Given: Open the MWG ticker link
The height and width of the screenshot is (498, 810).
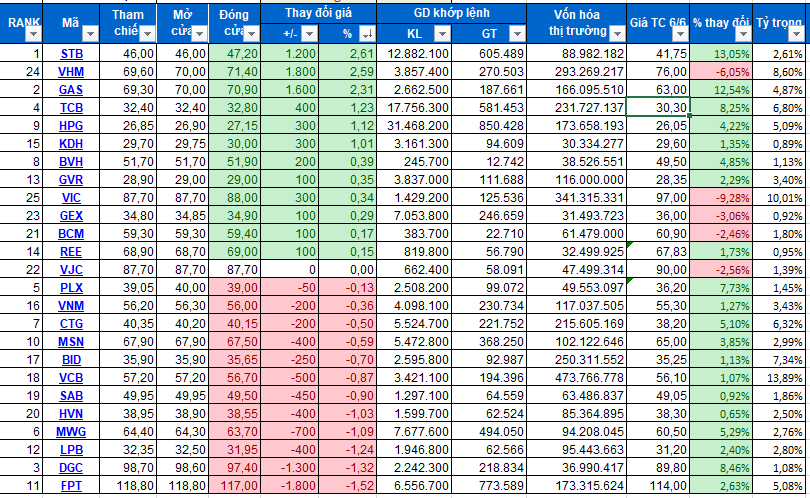Looking at the screenshot, I should click(x=71, y=432).
